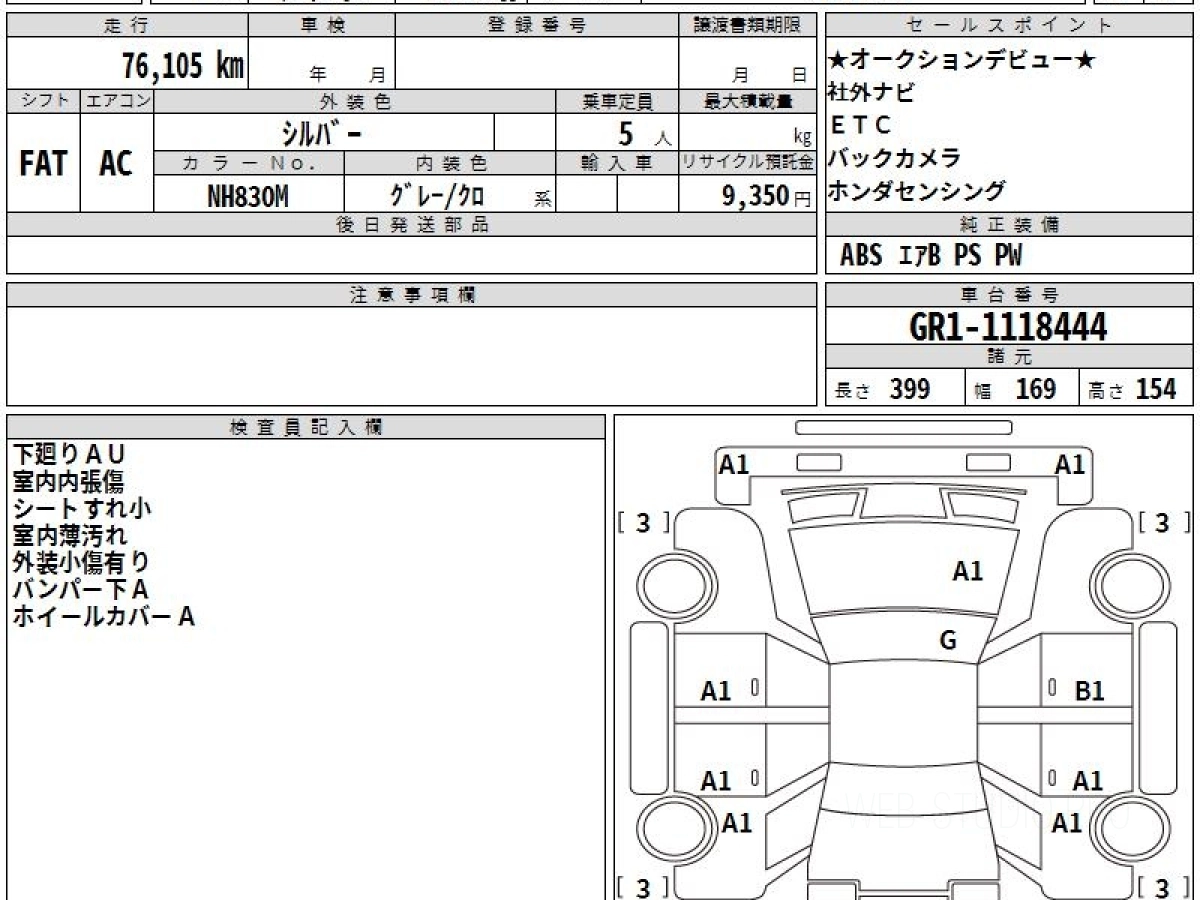Select the 検査員記入欄 header

(306, 427)
